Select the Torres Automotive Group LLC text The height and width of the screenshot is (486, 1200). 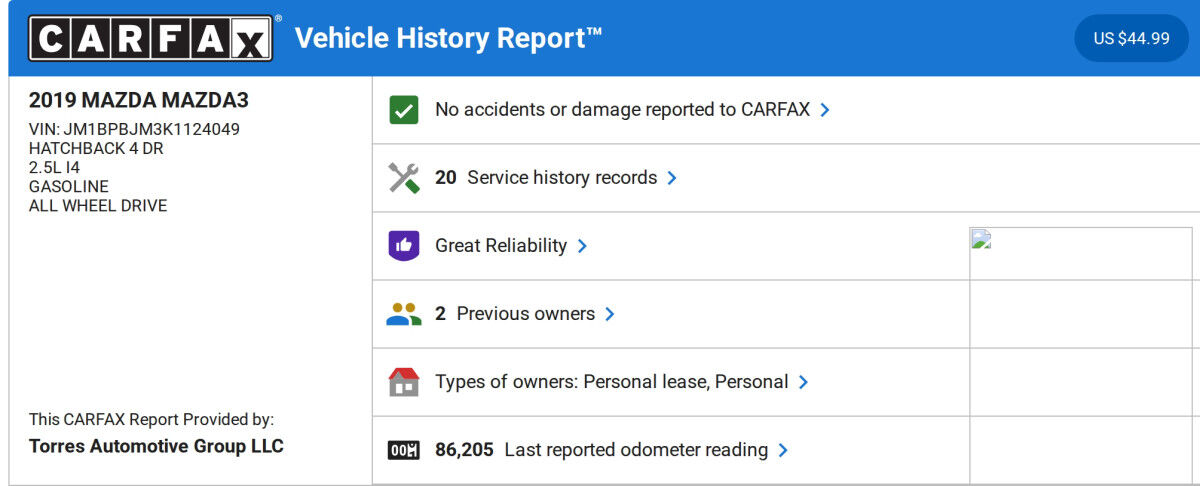pyautogui.click(x=156, y=446)
